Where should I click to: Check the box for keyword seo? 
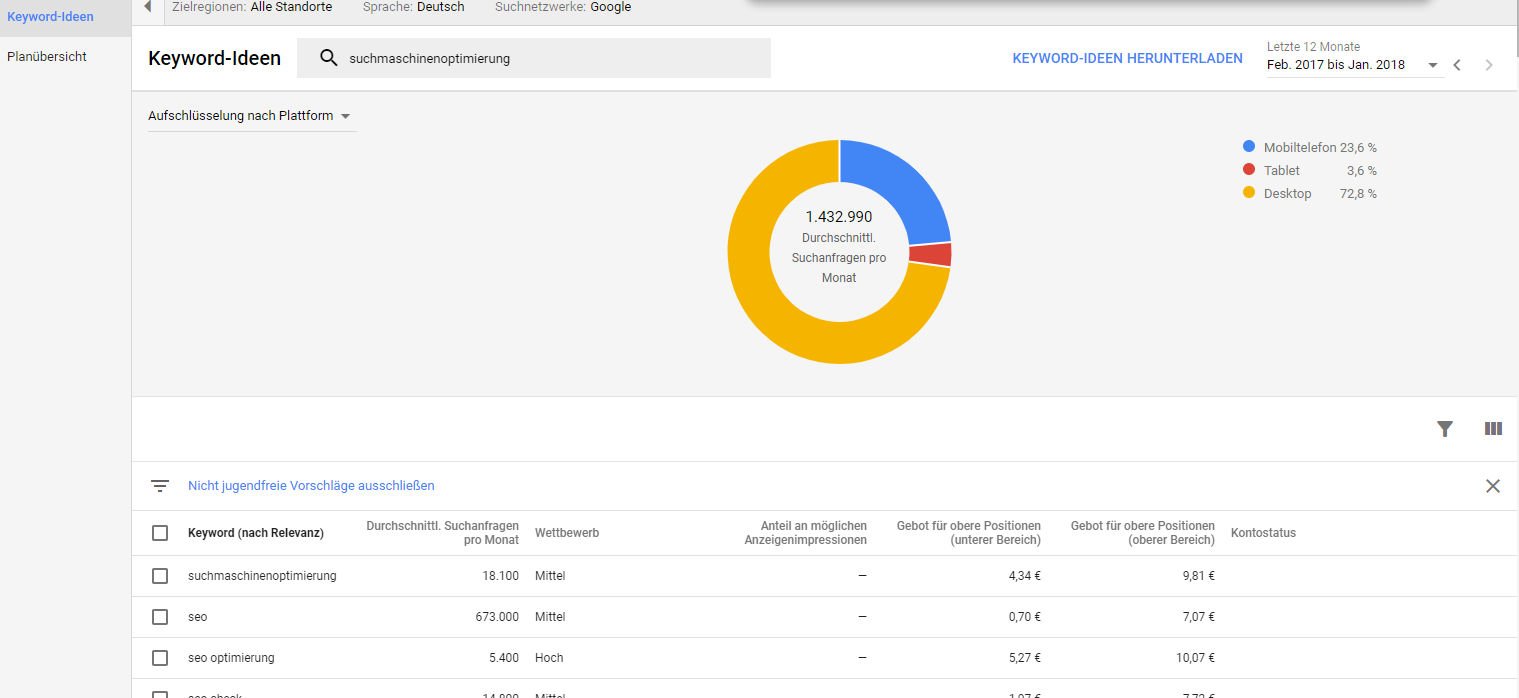pos(160,617)
